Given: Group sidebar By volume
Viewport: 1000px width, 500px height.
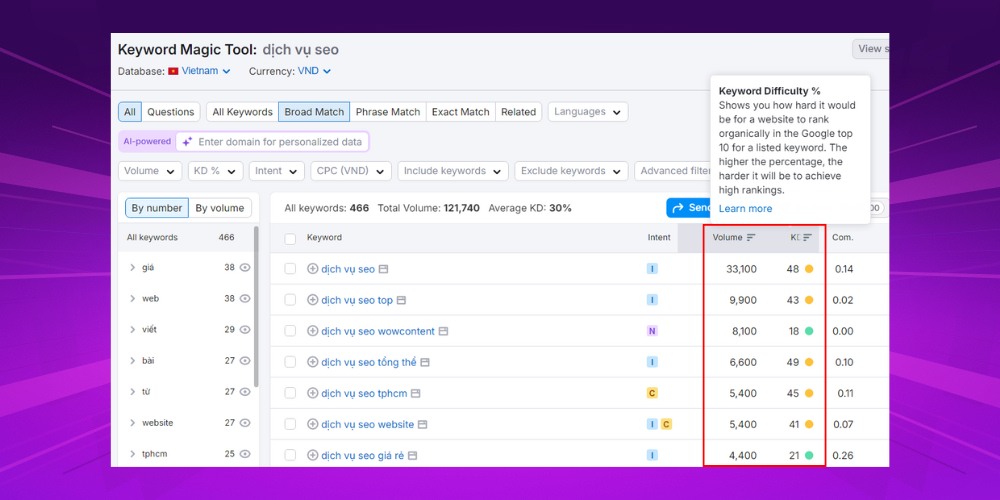Looking at the screenshot, I should point(219,208).
